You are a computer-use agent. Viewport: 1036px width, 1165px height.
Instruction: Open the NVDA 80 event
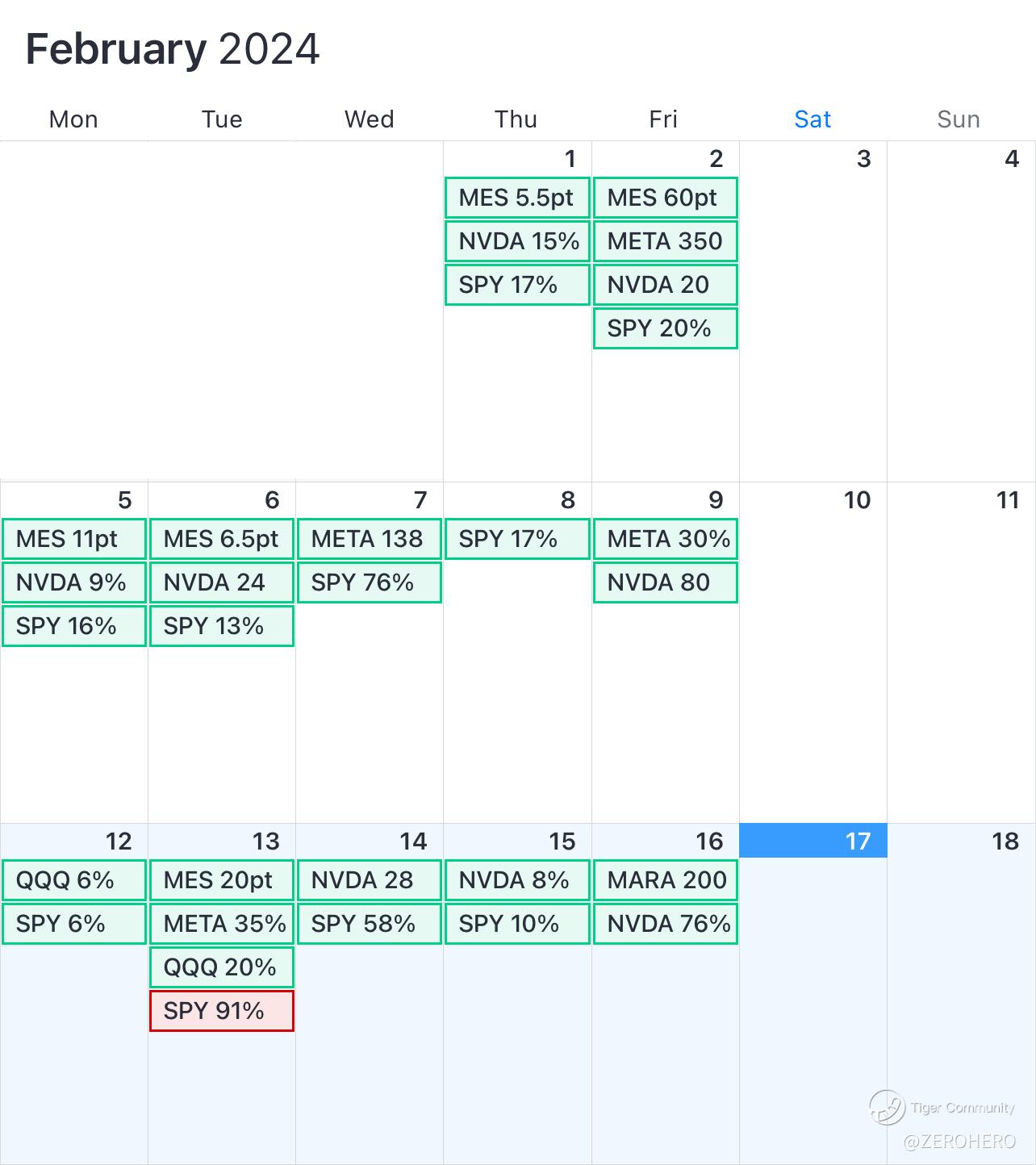(x=666, y=582)
